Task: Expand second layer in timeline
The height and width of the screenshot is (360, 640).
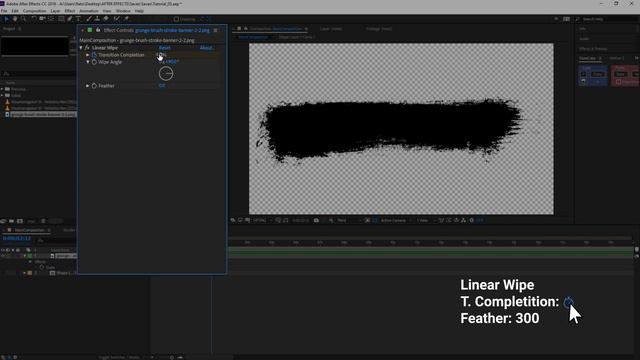Action: (24, 273)
